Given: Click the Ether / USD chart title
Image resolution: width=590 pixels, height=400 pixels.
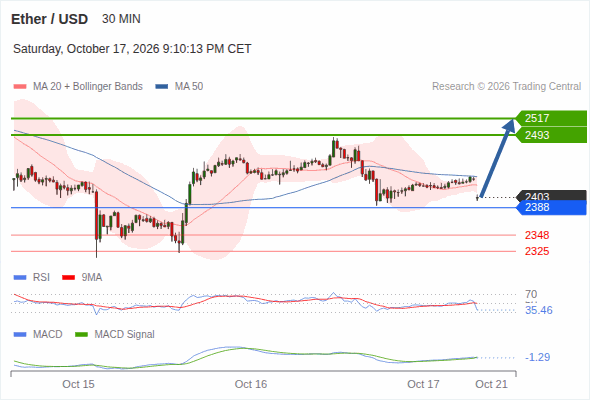Looking at the screenshot, I should 49,19.
